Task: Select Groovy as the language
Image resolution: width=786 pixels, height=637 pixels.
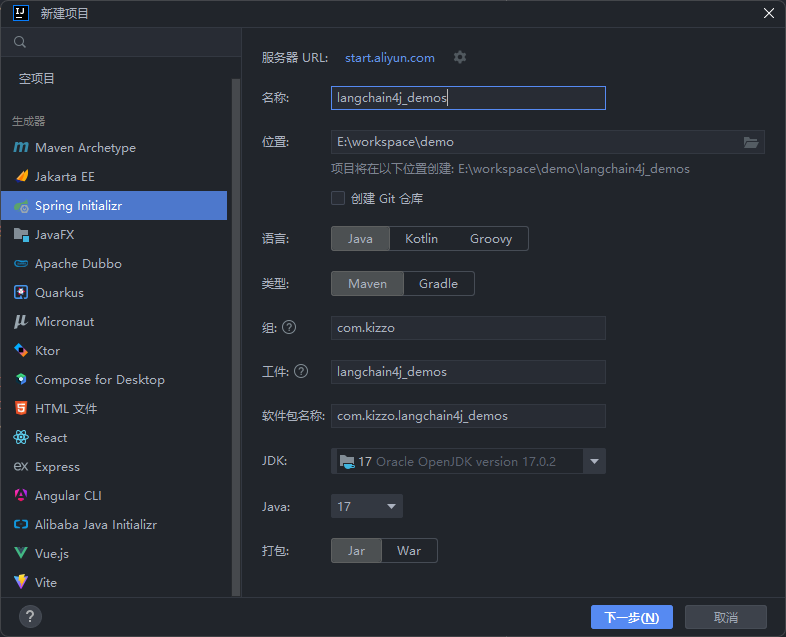Action: tap(491, 239)
